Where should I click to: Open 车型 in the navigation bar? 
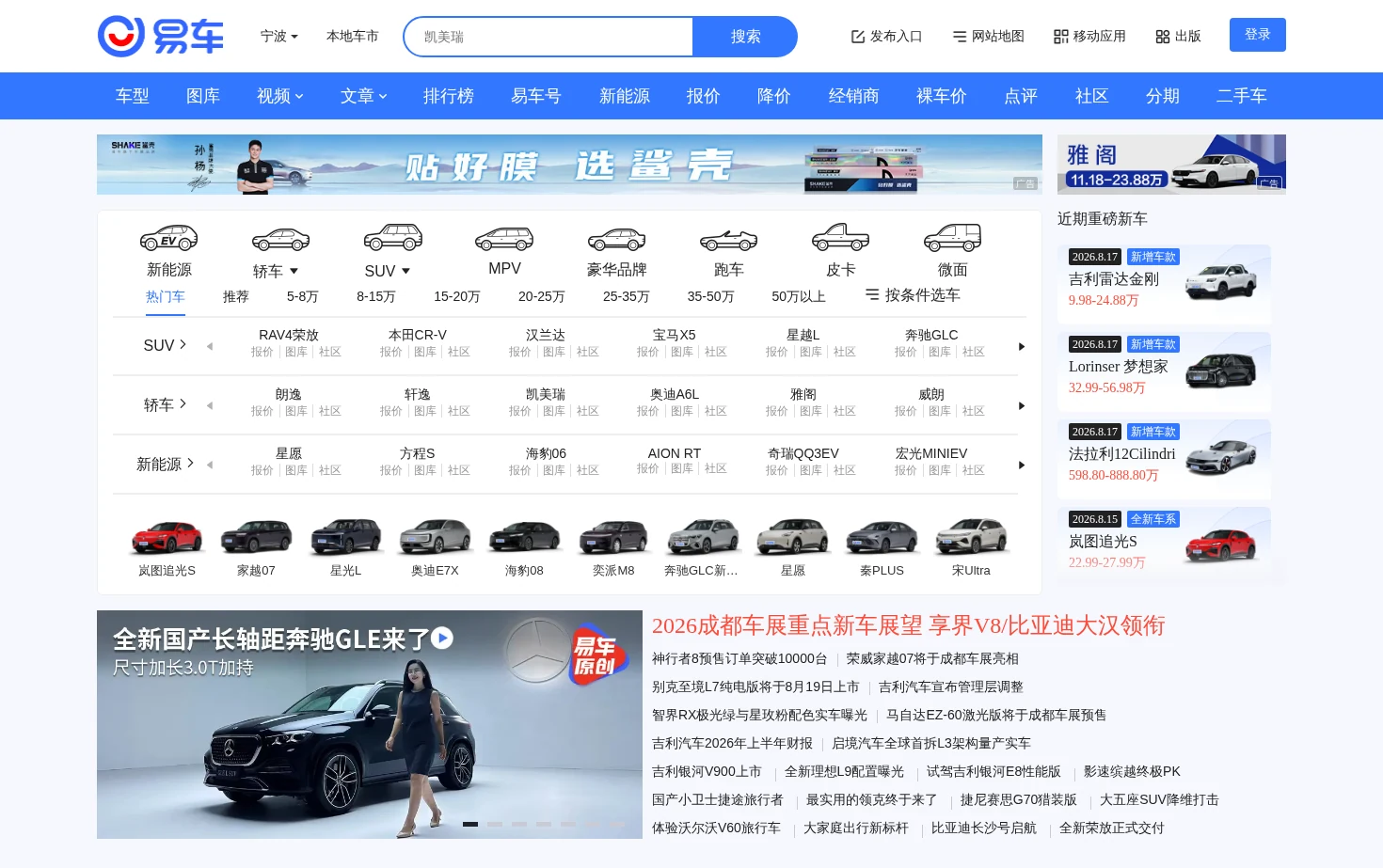(132, 96)
